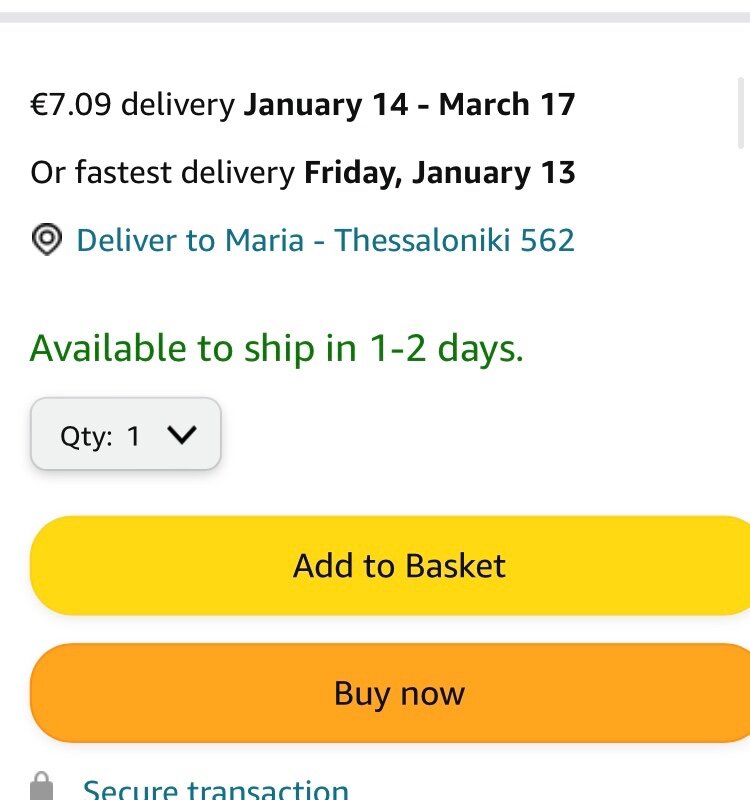This screenshot has height=800, width=750.
Task: Click the Thessaloniki 562 address text
Action: [x=455, y=240]
